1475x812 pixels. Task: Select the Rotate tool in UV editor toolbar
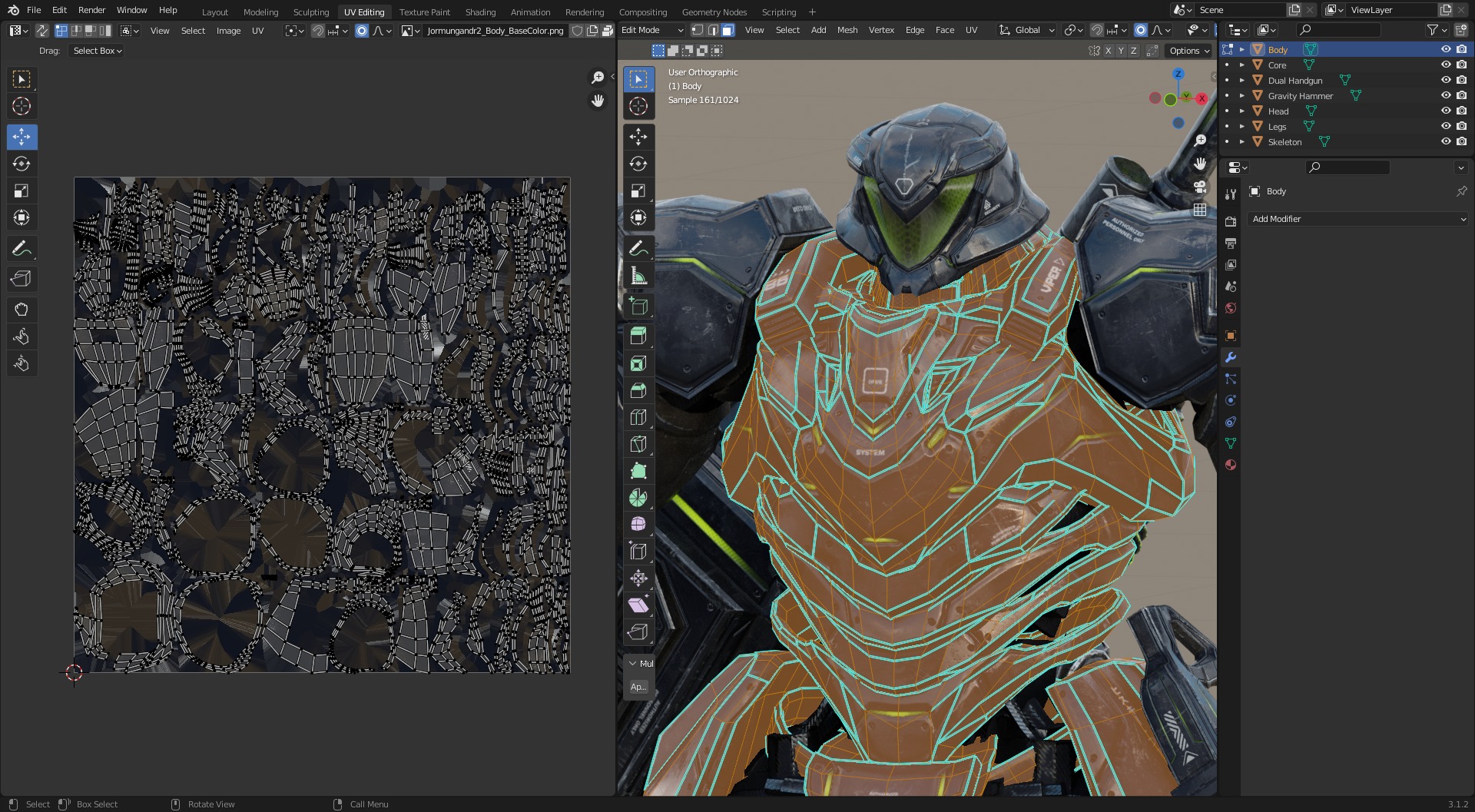[x=22, y=164]
